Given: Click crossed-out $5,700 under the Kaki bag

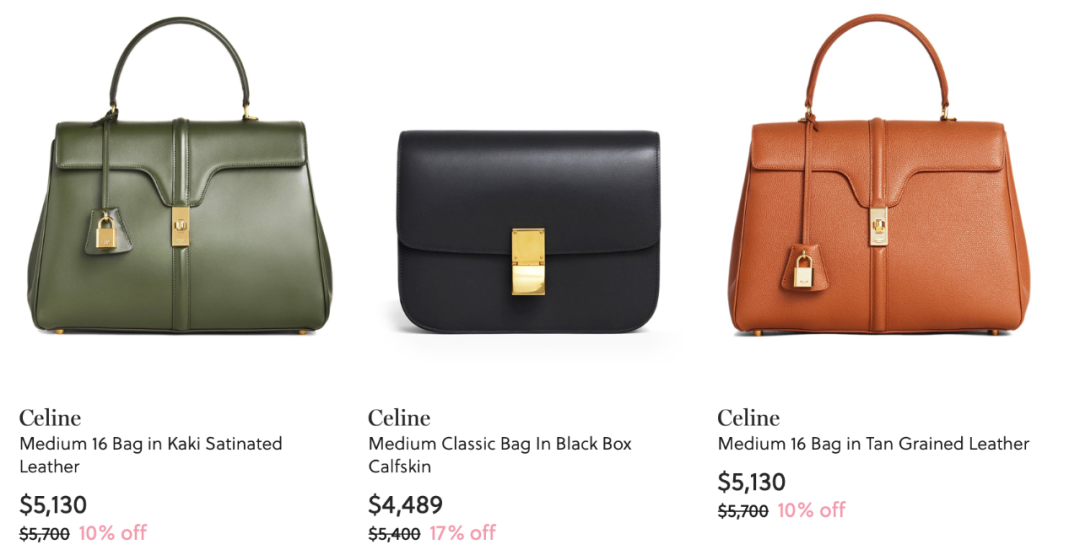Looking at the screenshot, I should (x=44, y=533).
